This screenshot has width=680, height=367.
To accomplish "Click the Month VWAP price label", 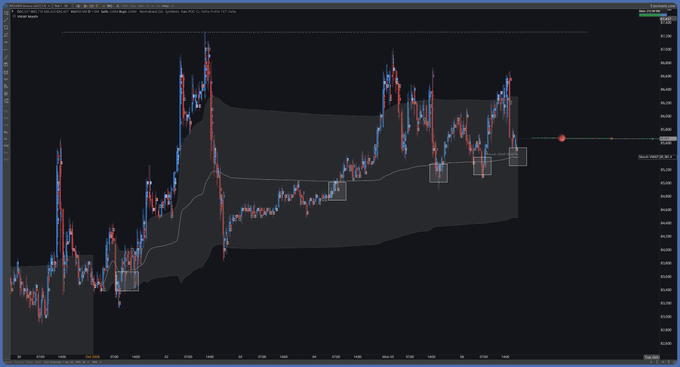I will [657, 157].
